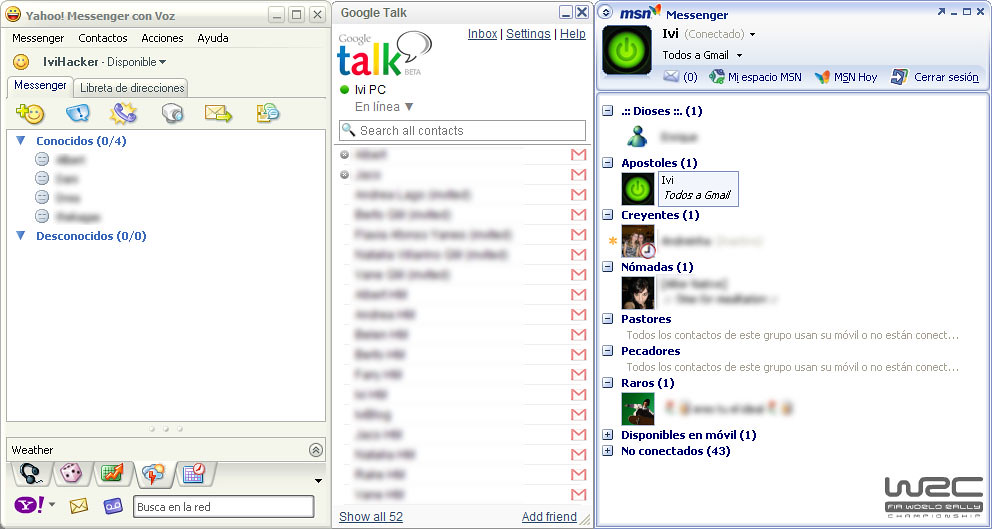Switch to Libreta de direcciones tab

coord(132,88)
